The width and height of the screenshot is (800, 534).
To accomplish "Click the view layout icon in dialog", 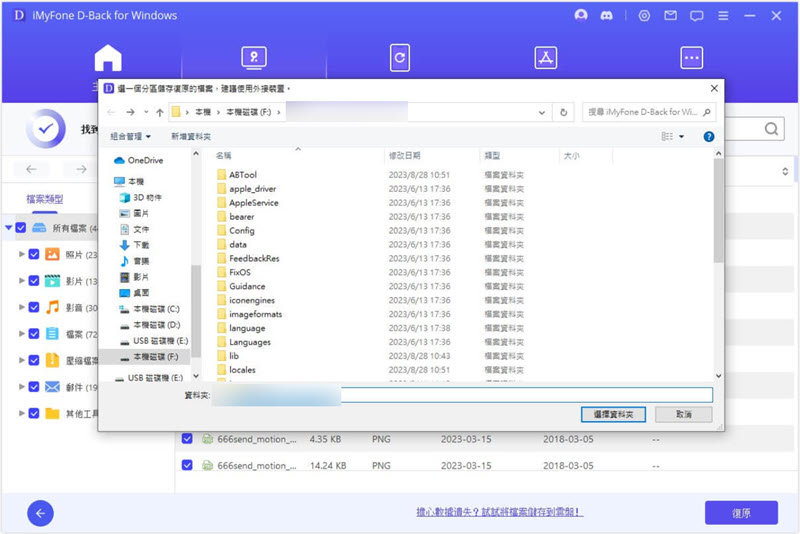I will (667, 136).
